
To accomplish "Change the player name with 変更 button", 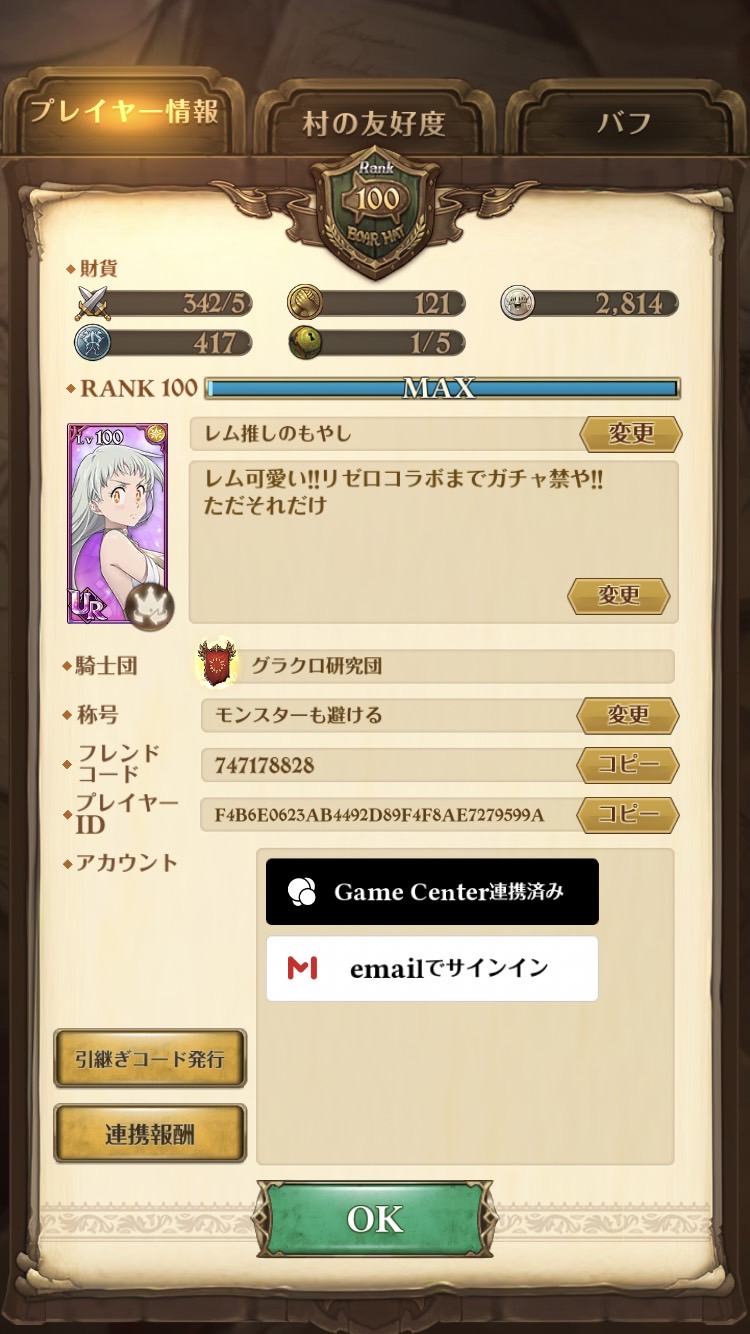I will coord(631,434).
